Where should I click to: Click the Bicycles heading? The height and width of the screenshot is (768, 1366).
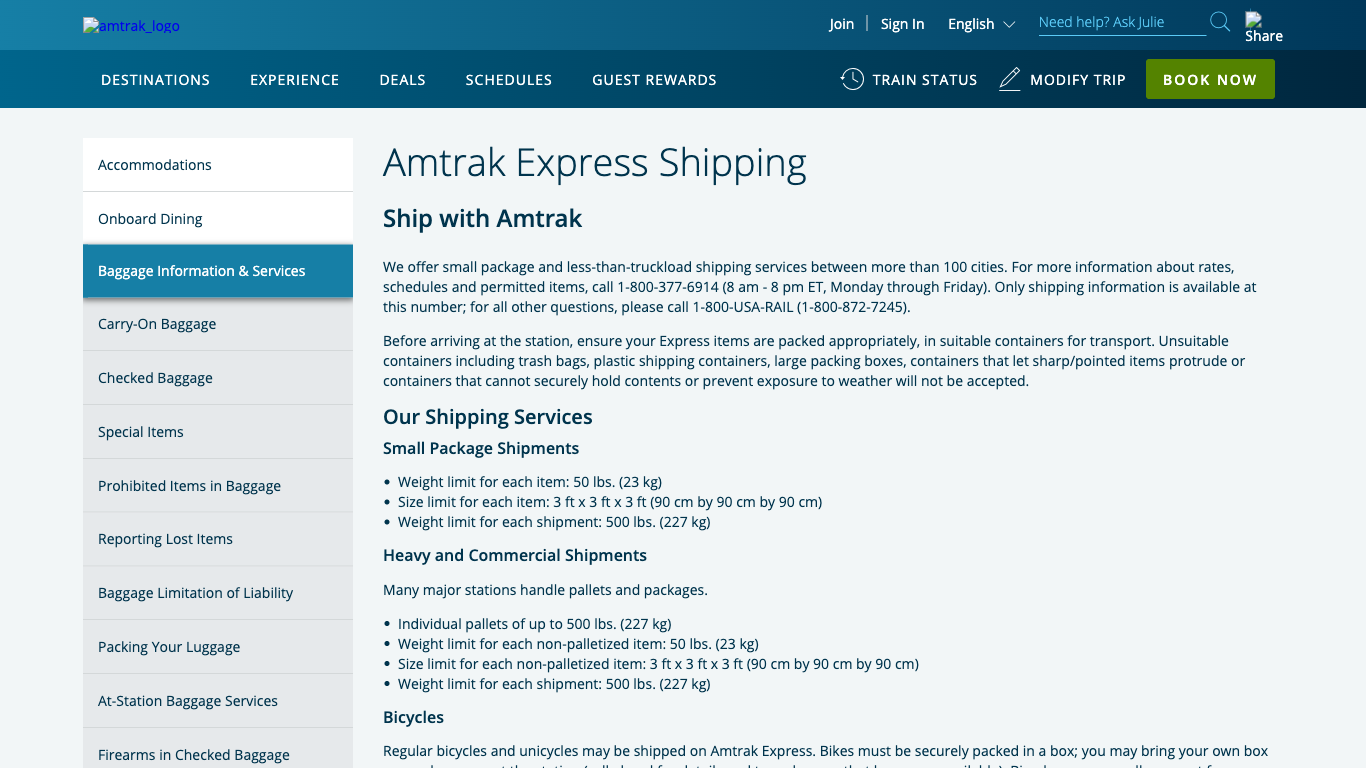point(413,717)
